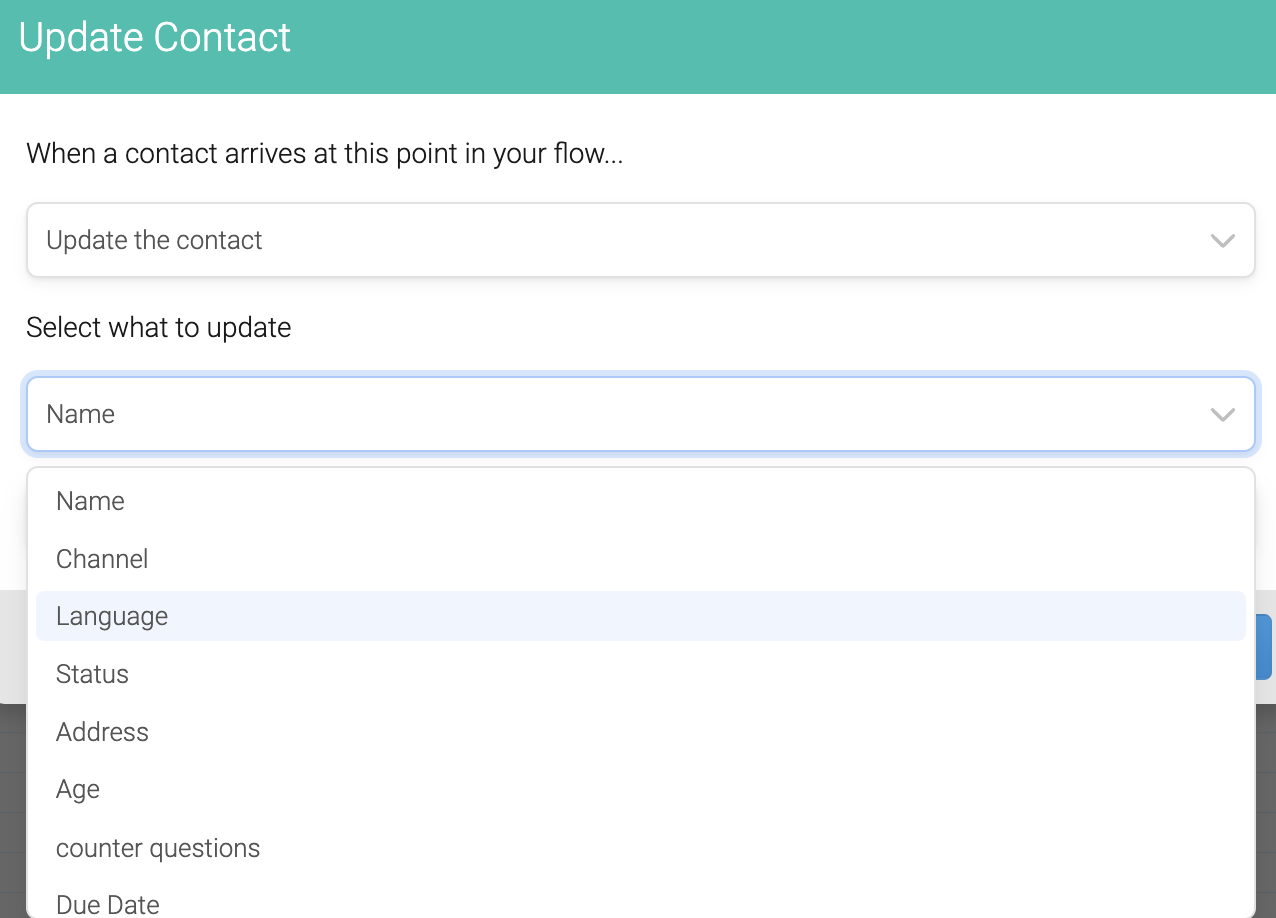Select "Address" from the list

pyautogui.click(x=102, y=732)
